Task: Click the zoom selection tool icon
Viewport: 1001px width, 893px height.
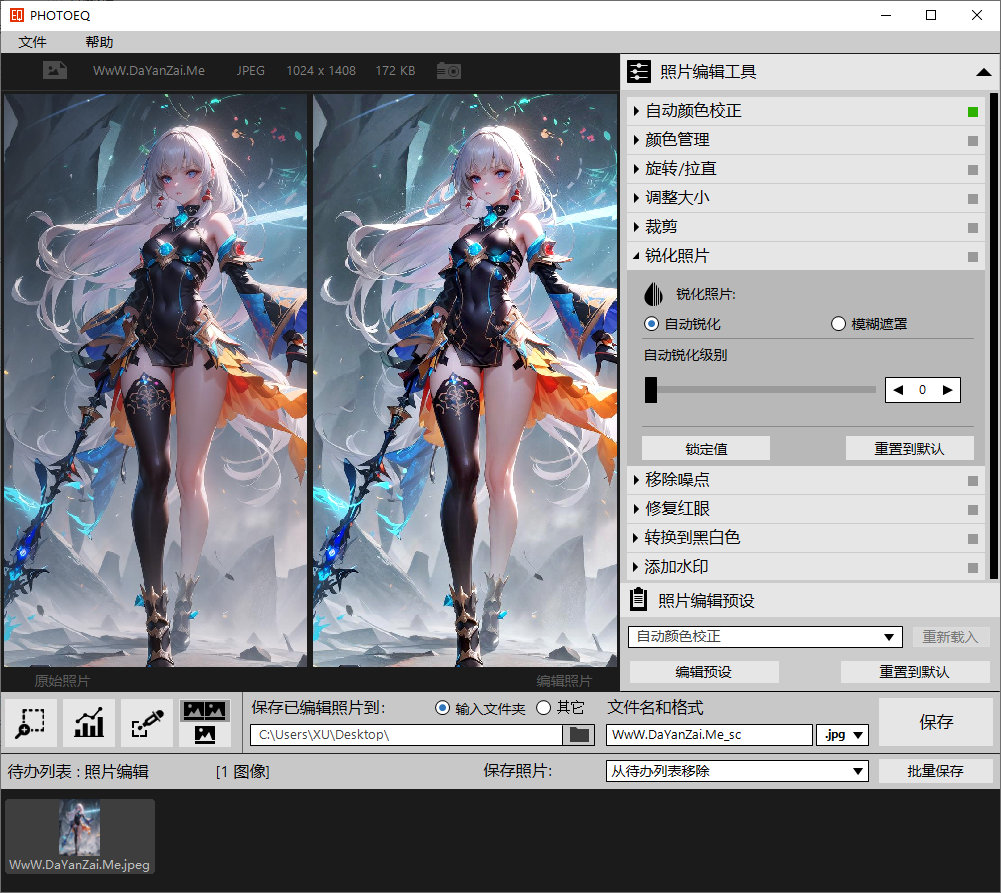Action: point(31,723)
